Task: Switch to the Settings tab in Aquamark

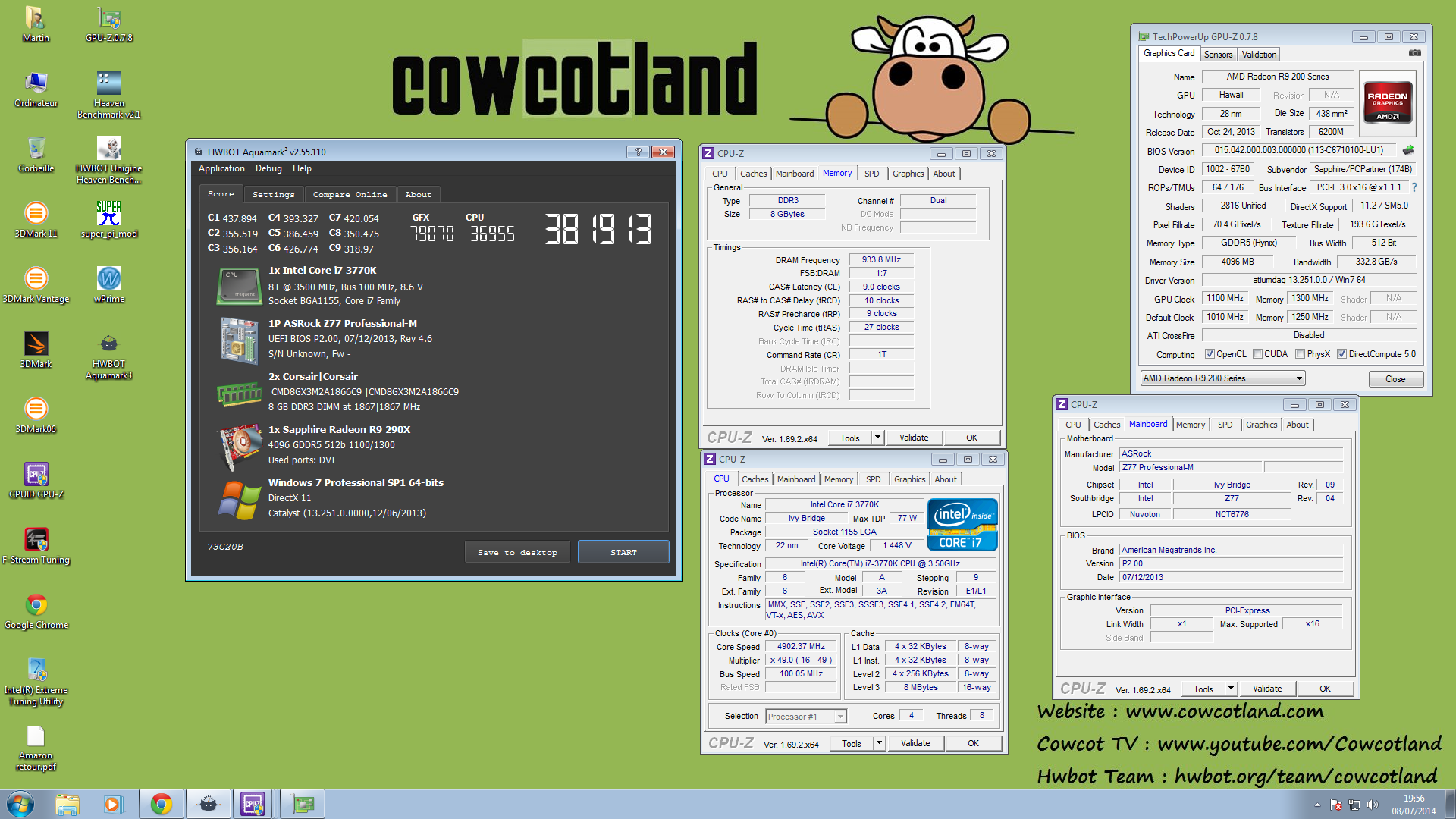Action: pos(273,195)
